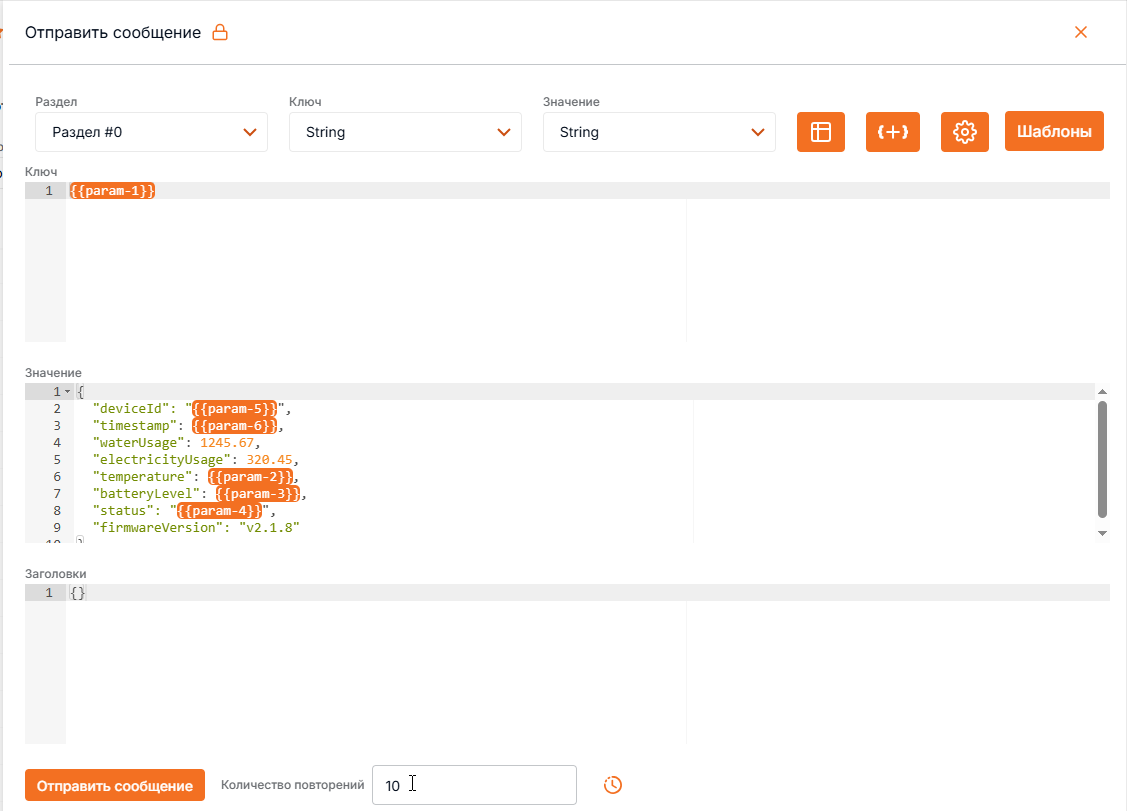Open settings via the gear icon

[x=964, y=132]
